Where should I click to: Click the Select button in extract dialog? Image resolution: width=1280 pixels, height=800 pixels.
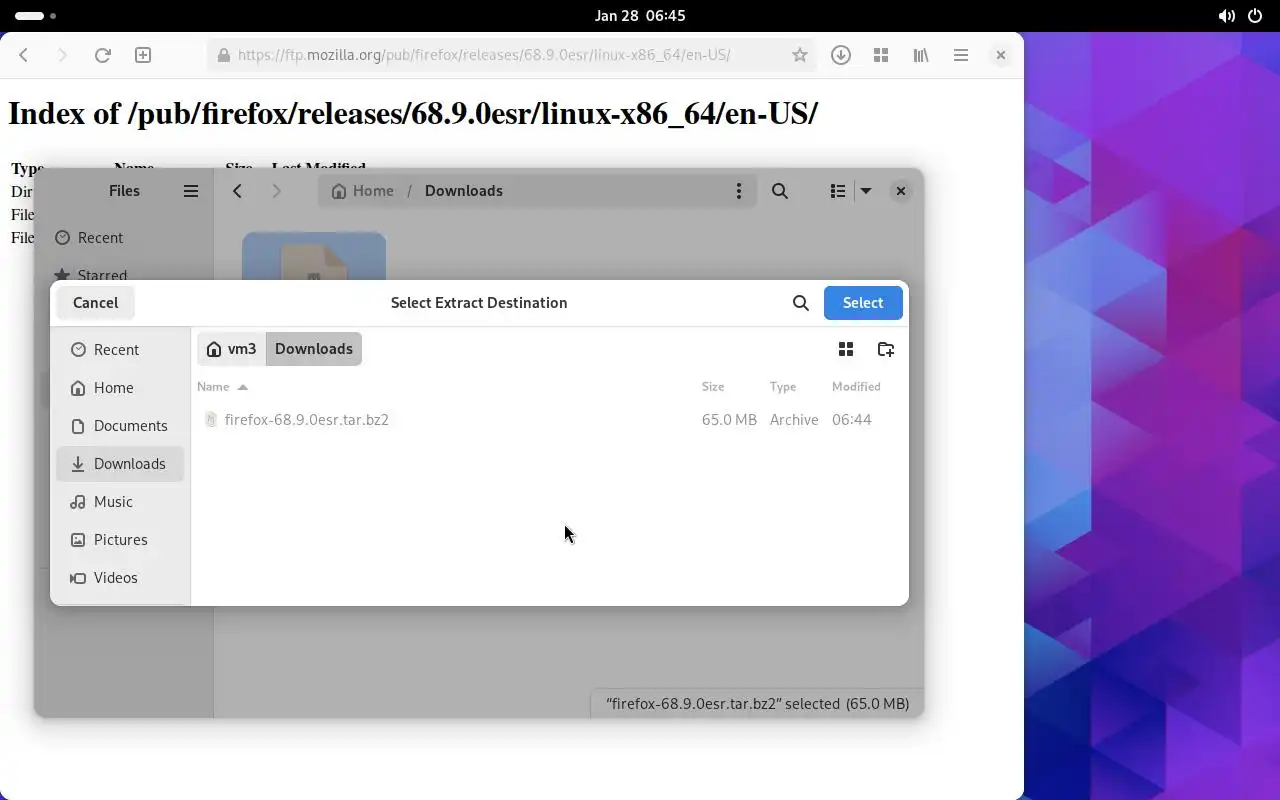point(863,303)
